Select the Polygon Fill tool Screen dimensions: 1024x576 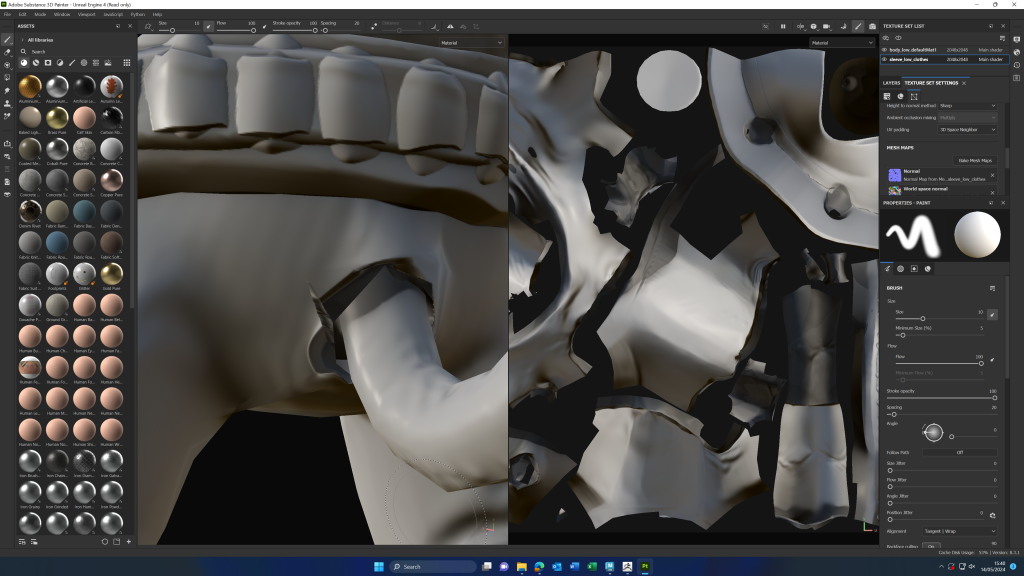tap(7, 77)
